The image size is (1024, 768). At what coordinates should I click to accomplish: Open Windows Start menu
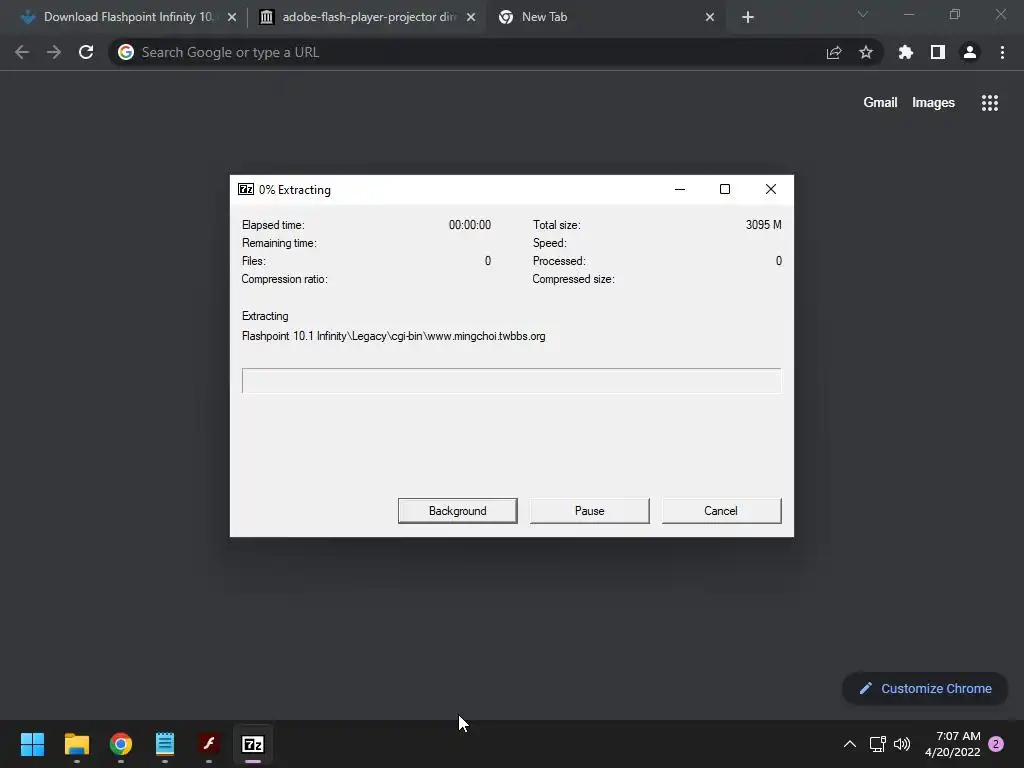point(33,744)
